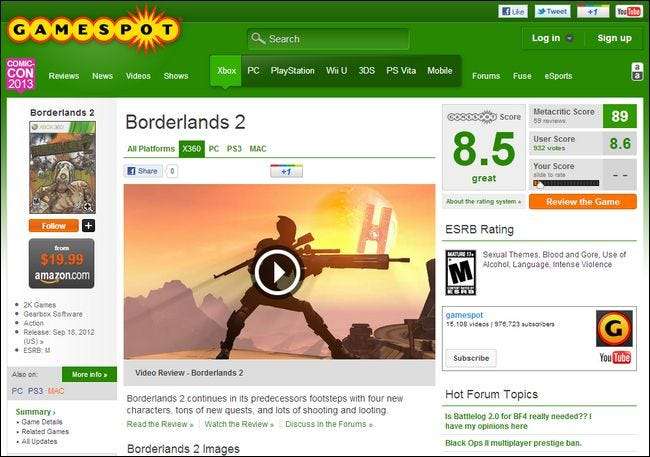
Task: Select the Xbox platform tab
Action: tap(226, 70)
